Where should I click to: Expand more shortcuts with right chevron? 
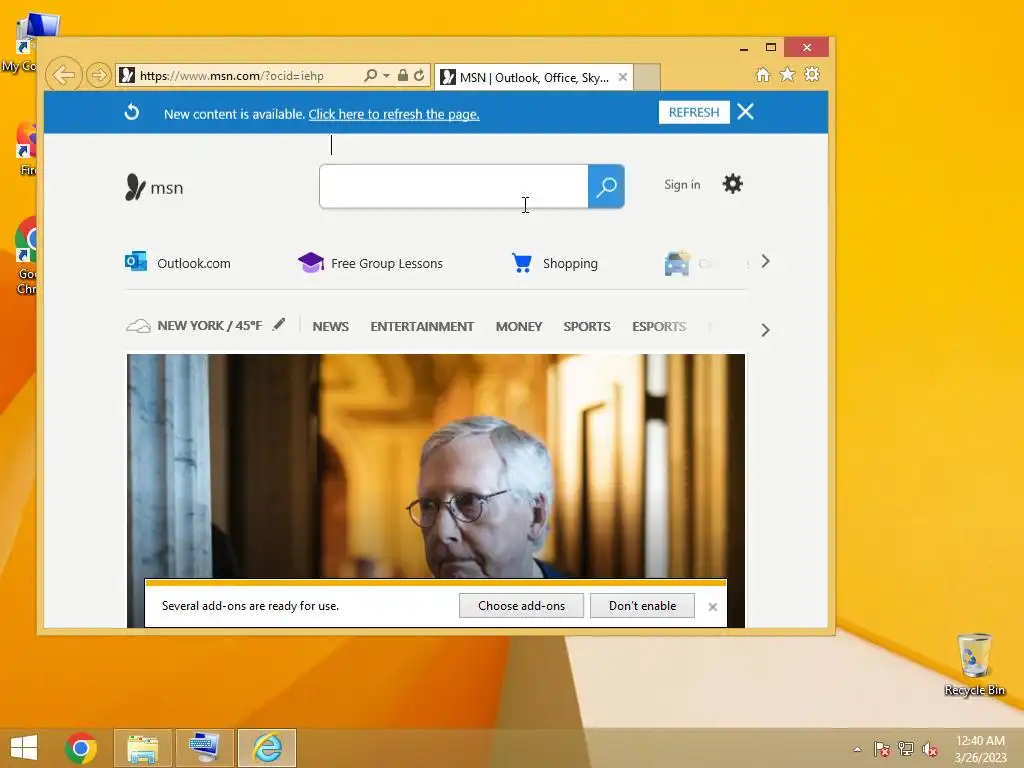pos(765,262)
